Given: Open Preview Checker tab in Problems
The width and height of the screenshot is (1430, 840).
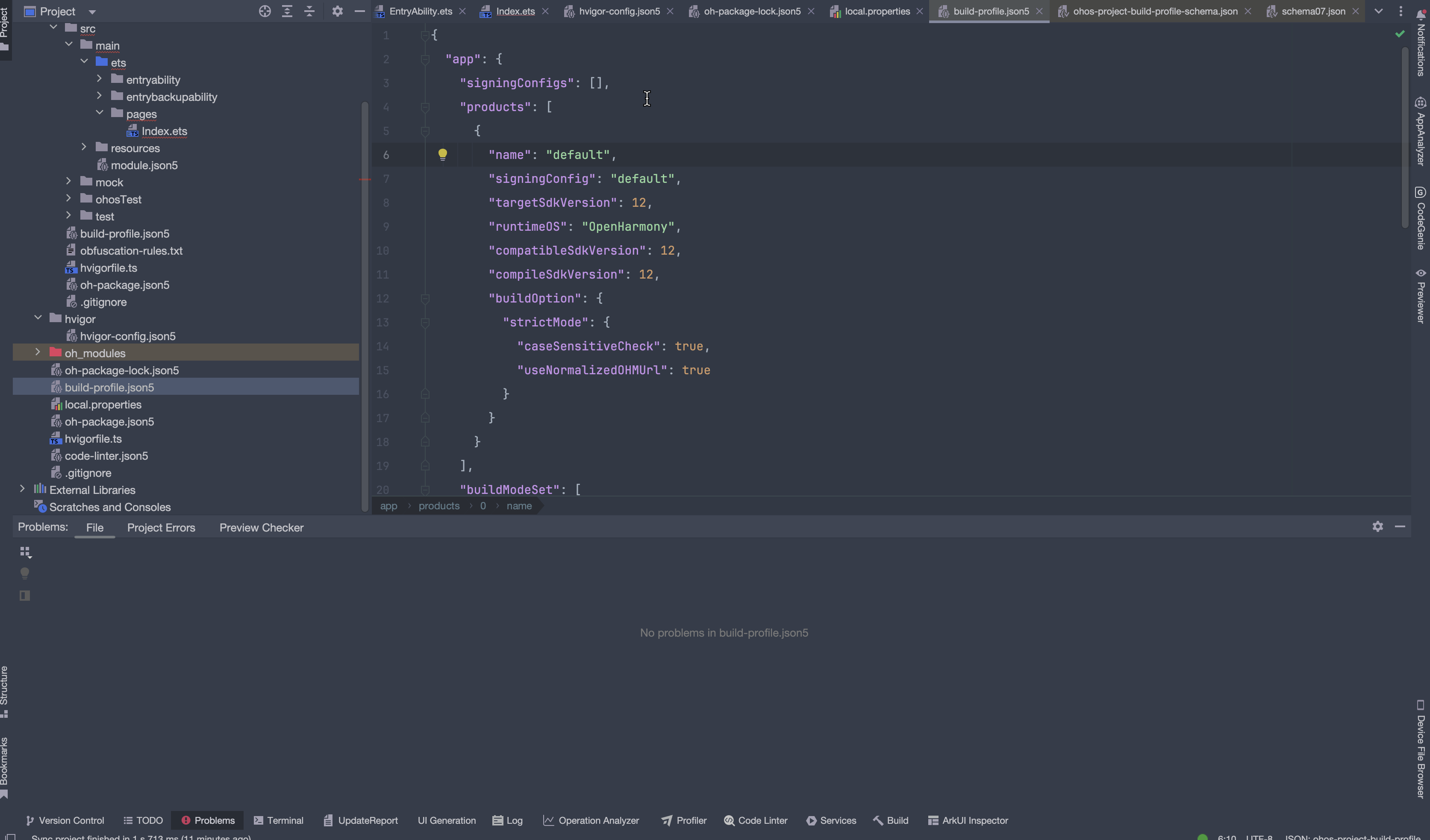Looking at the screenshot, I should click(x=262, y=528).
